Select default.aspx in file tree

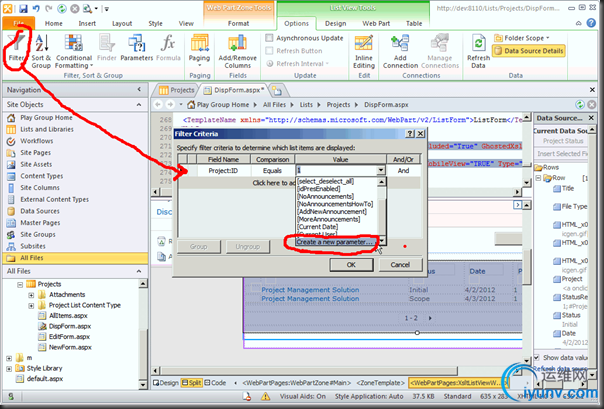point(45,379)
